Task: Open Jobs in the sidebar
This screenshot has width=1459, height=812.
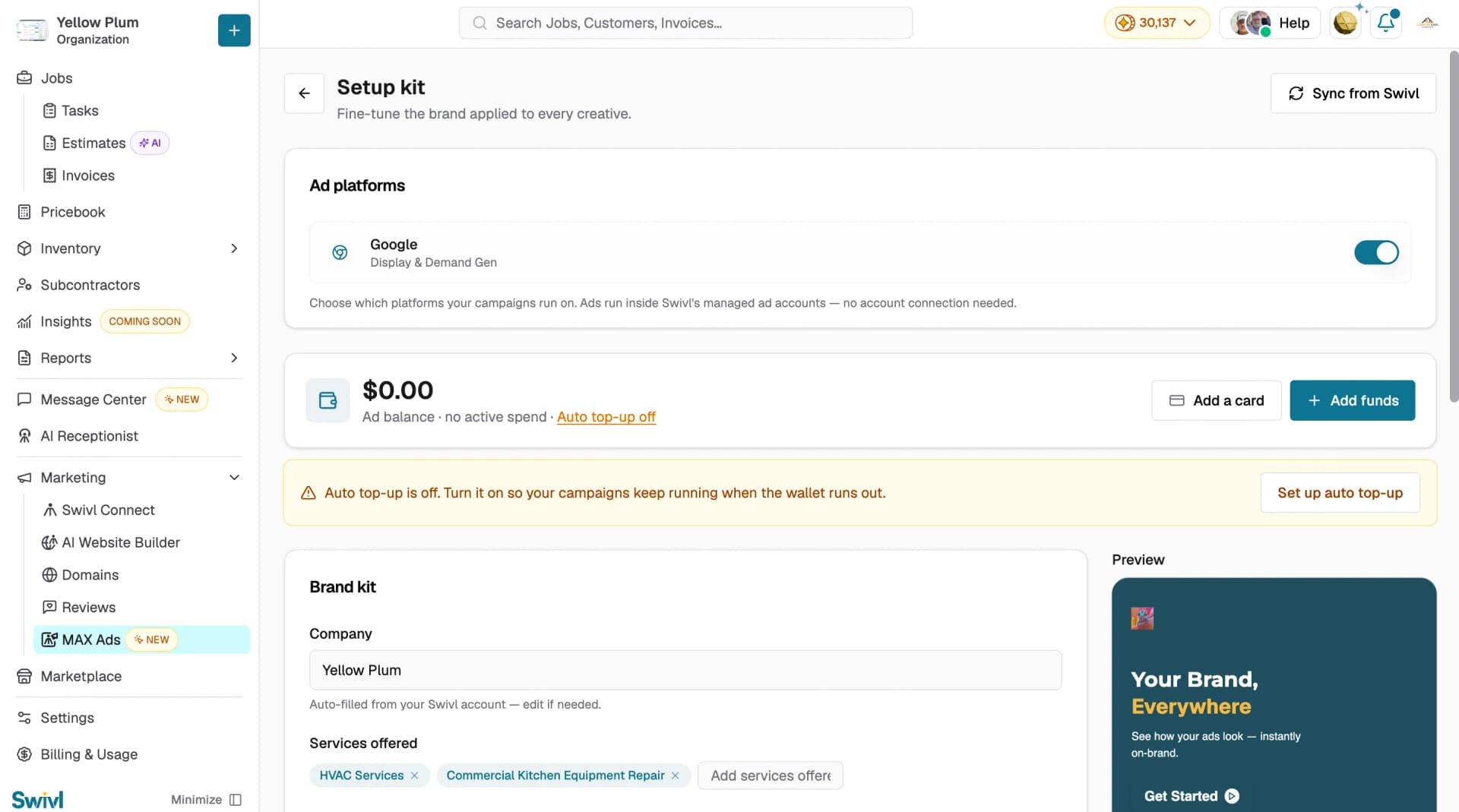Action: (56, 78)
